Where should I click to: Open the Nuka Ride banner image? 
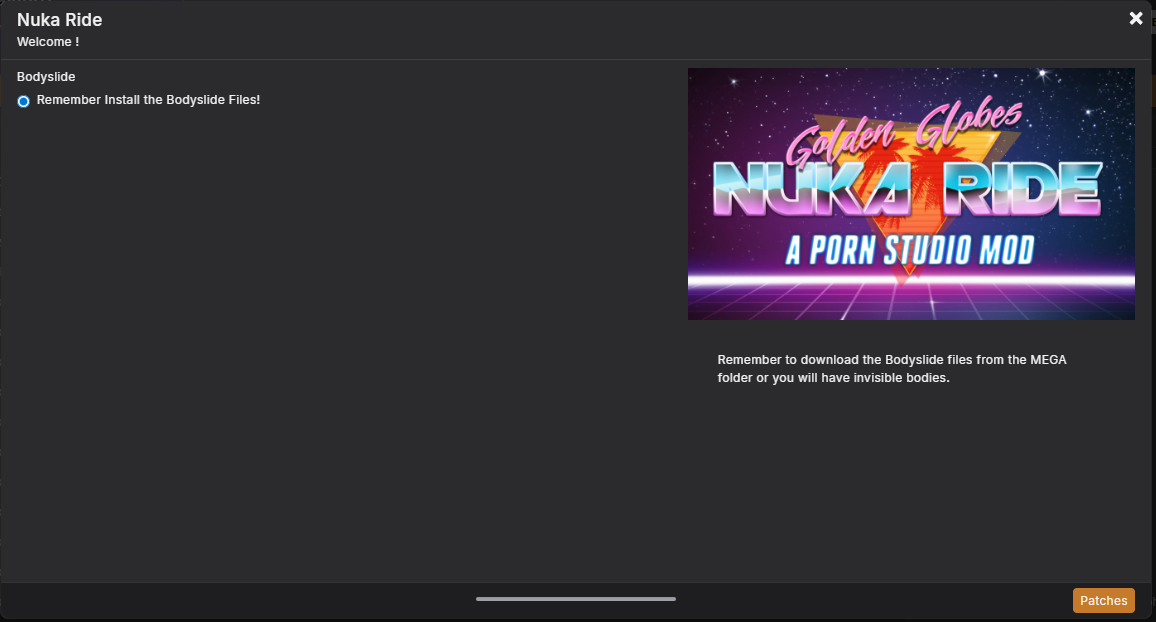(x=911, y=194)
